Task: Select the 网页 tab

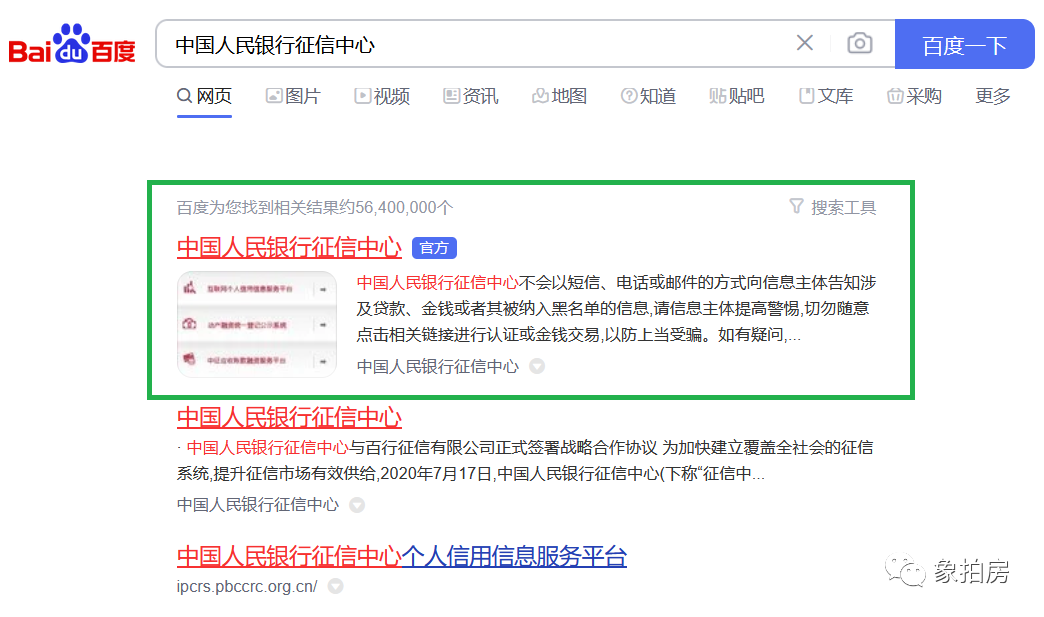Action: tap(204, 97)
